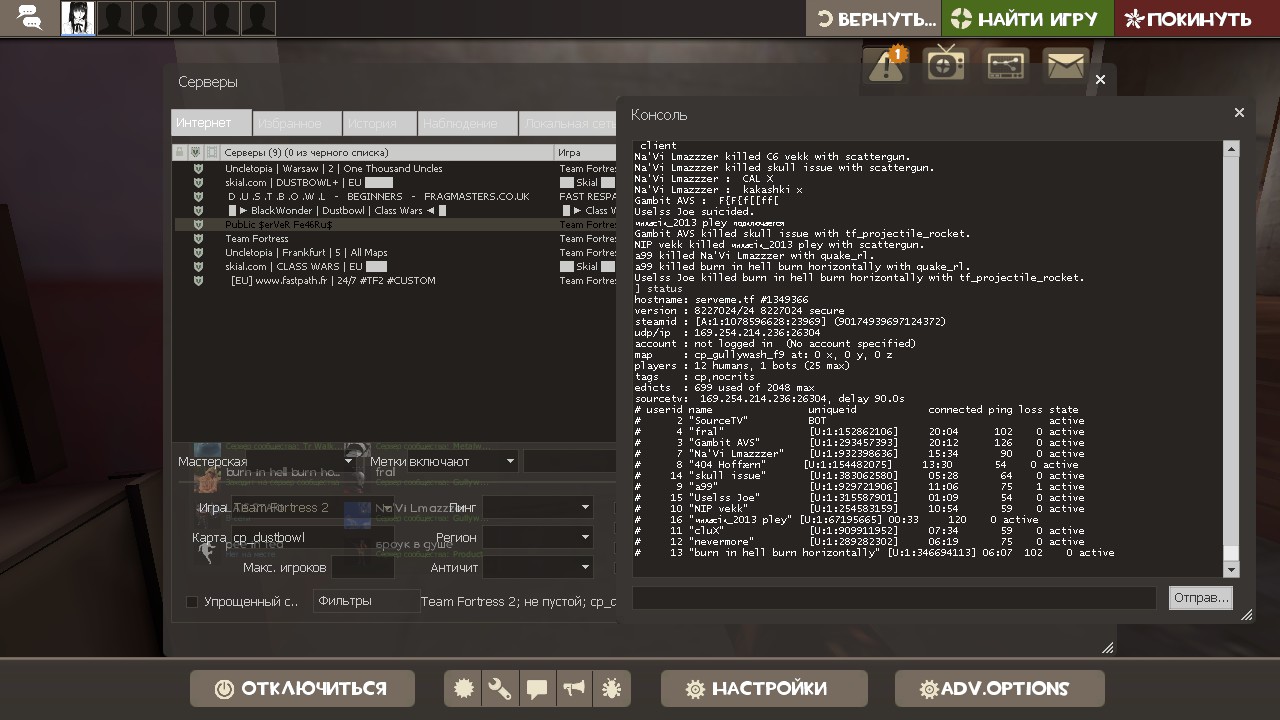Click the shield icon on the PubLic $erVeR row
Image resolution: width=1280 pixels, height=720 pixels.
click(198, 225)
